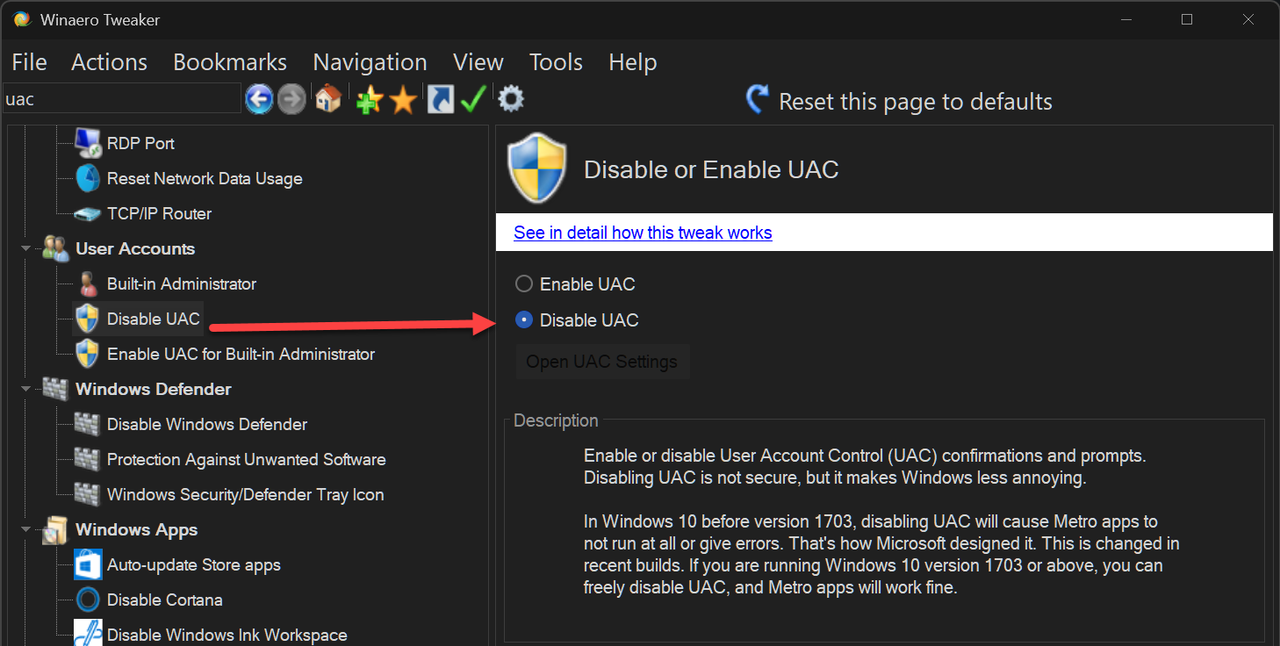
Task: Select Built-in Administrator label
Action: point(182,284)
